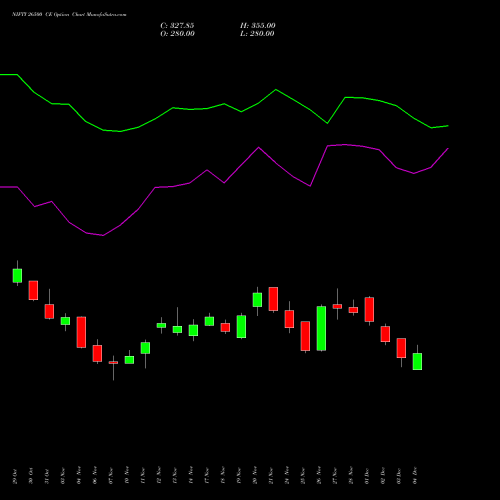Click the 14 Nov date label

(x=191, y=476)
